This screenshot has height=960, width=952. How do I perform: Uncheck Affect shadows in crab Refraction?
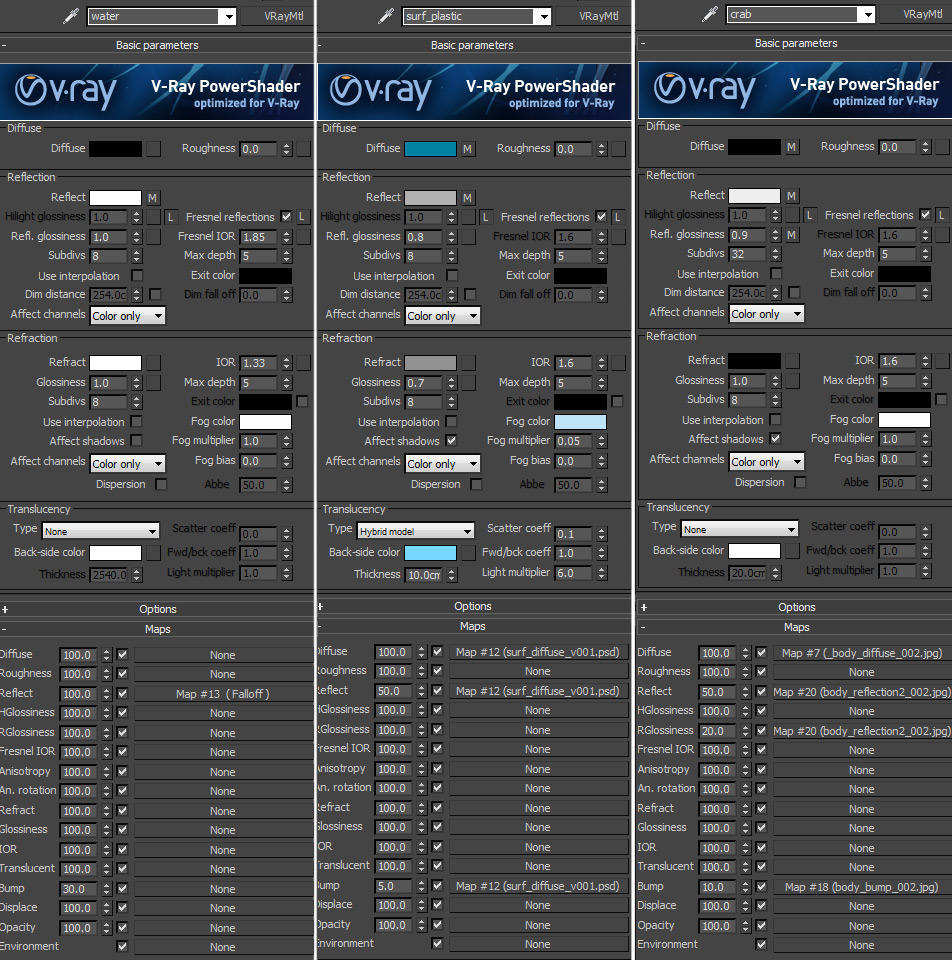[x=775, y=438]
